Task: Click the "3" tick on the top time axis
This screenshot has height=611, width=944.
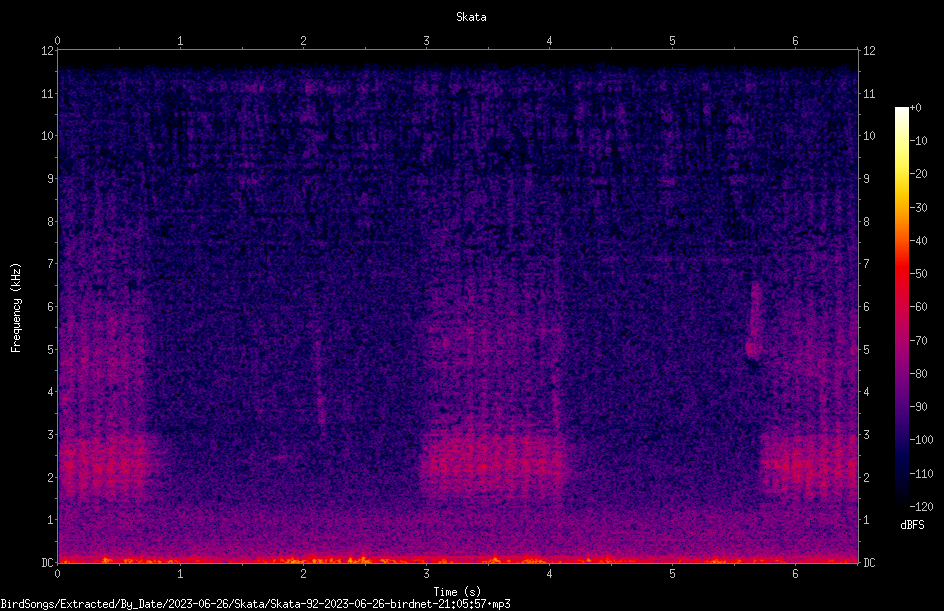Action: (x=426, y=41)
